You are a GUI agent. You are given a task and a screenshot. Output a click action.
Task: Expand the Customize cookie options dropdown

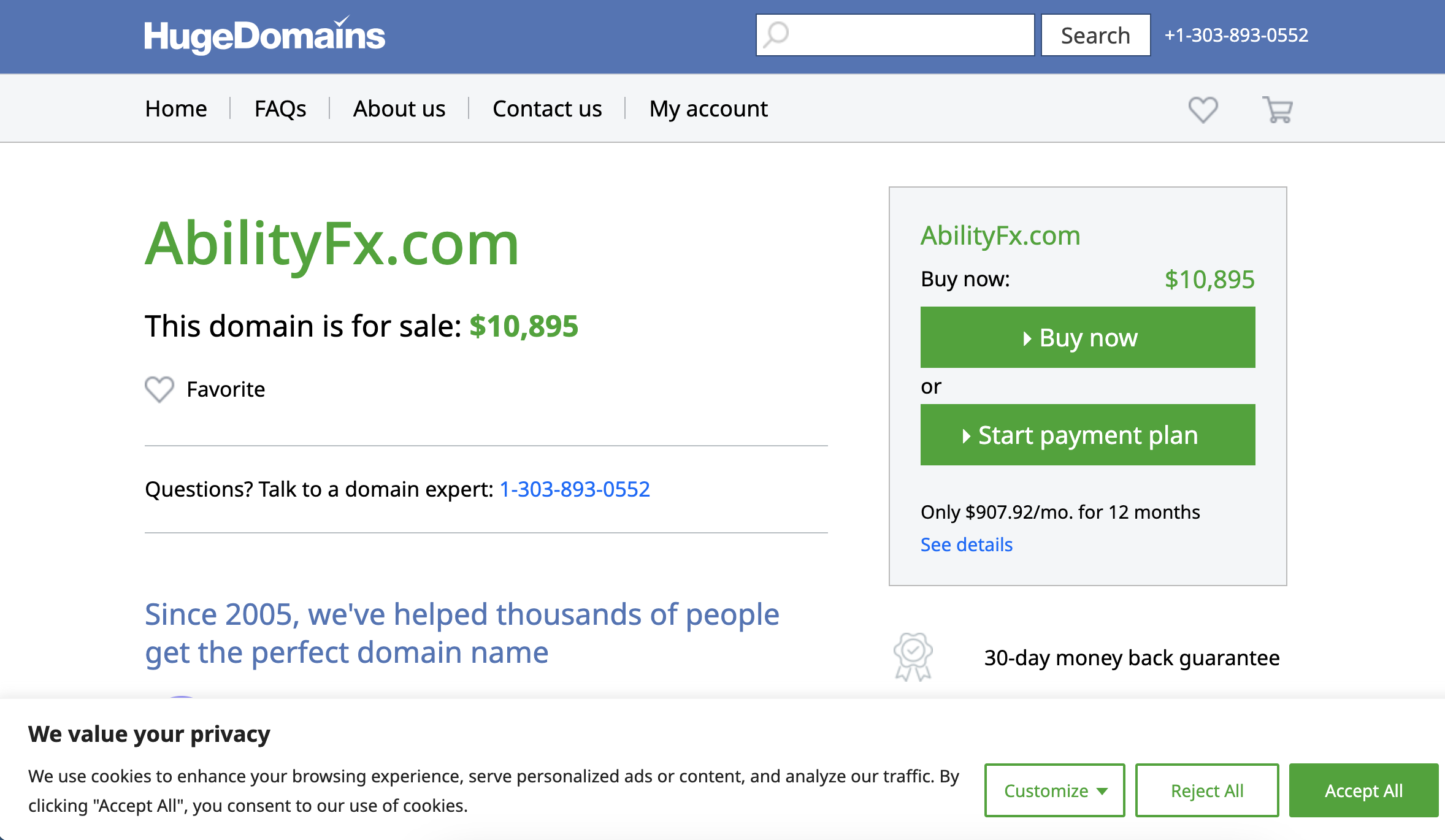pos(1055,790)
